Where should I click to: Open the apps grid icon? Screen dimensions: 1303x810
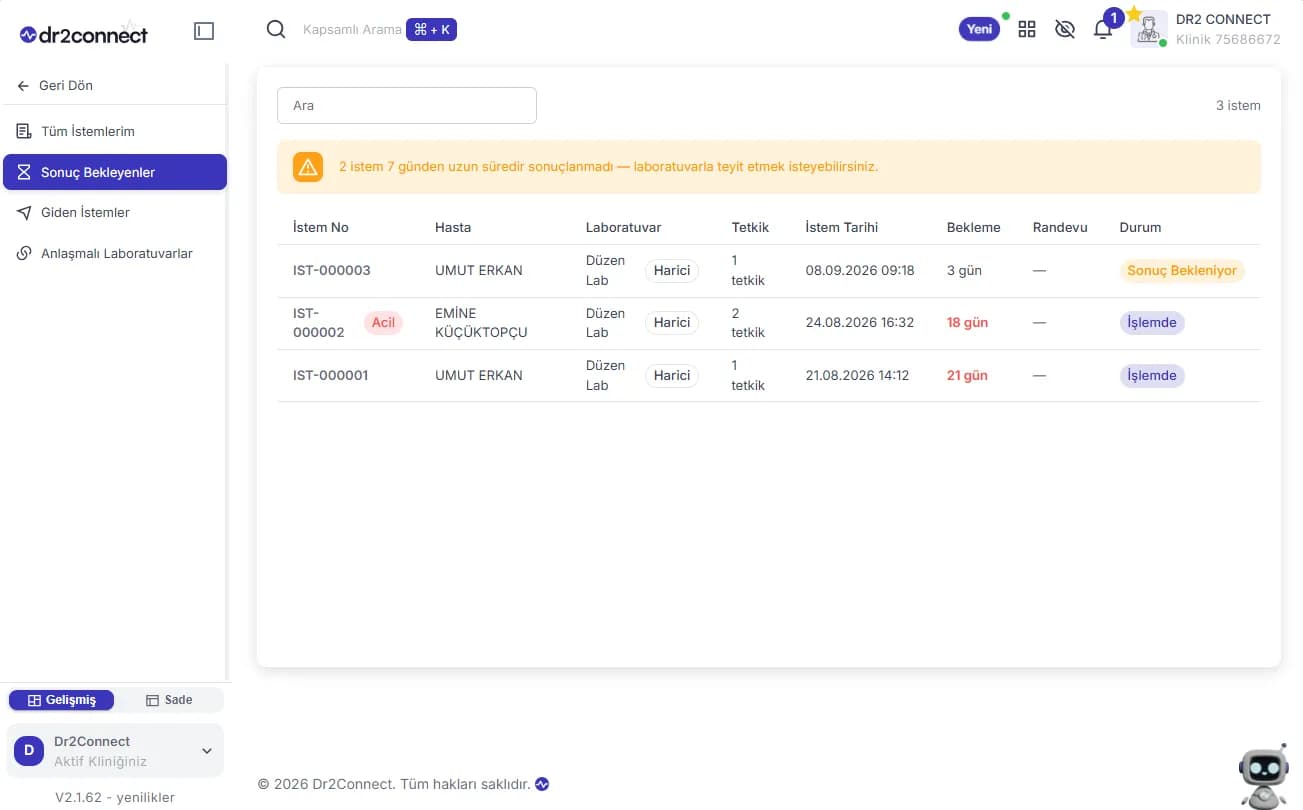pos(1027,29)
